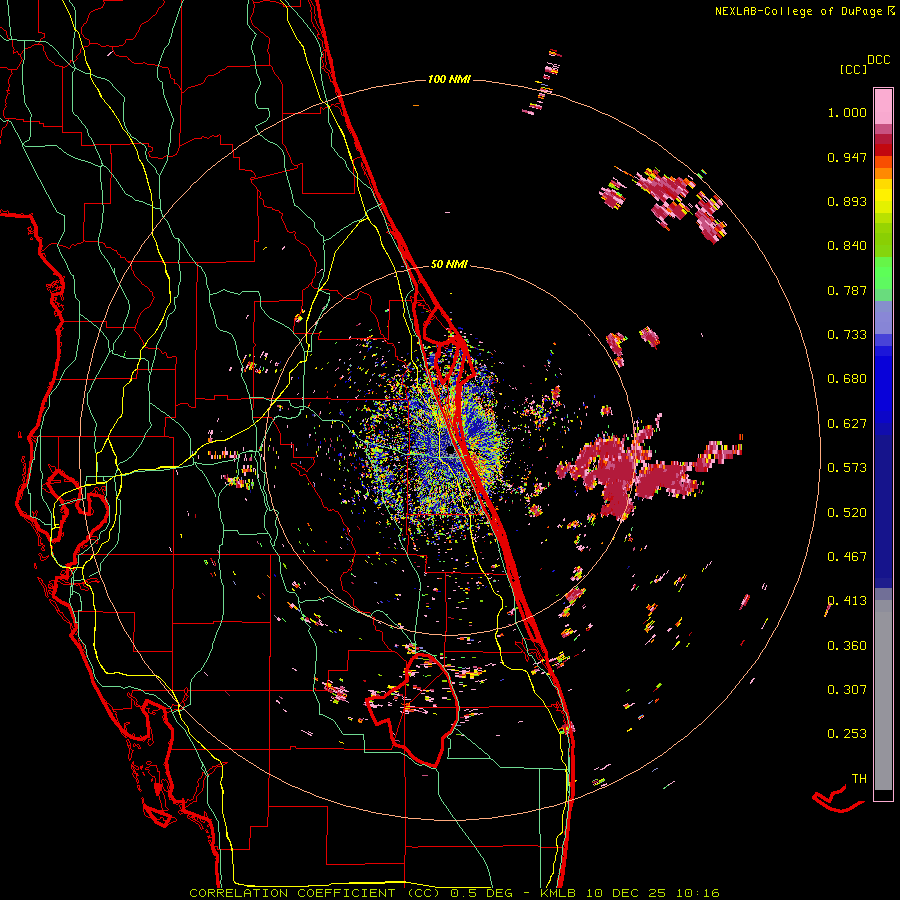900x900 pixels.
Task: Select the bright green color bar segment
Action: click(x=883, y=273)
